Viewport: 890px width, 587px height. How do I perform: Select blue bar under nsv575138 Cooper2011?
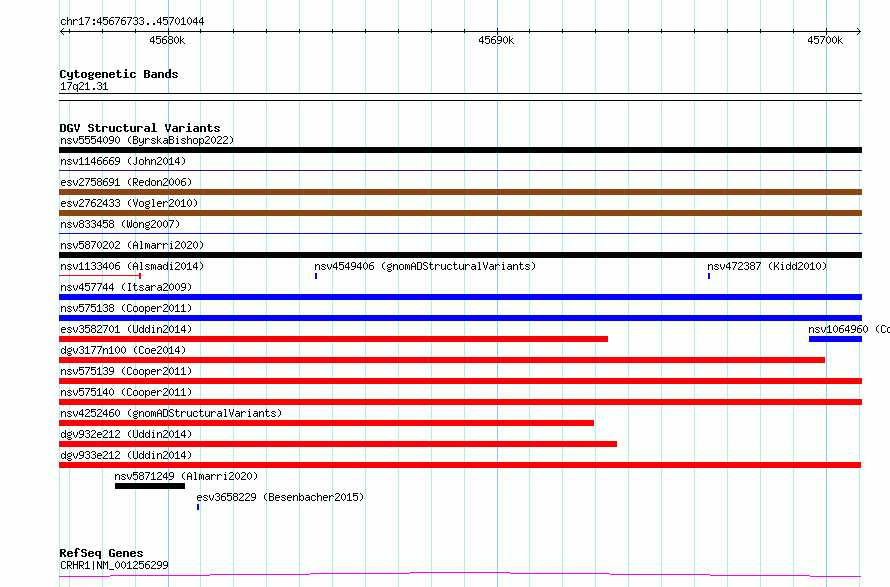pos(460,318)
